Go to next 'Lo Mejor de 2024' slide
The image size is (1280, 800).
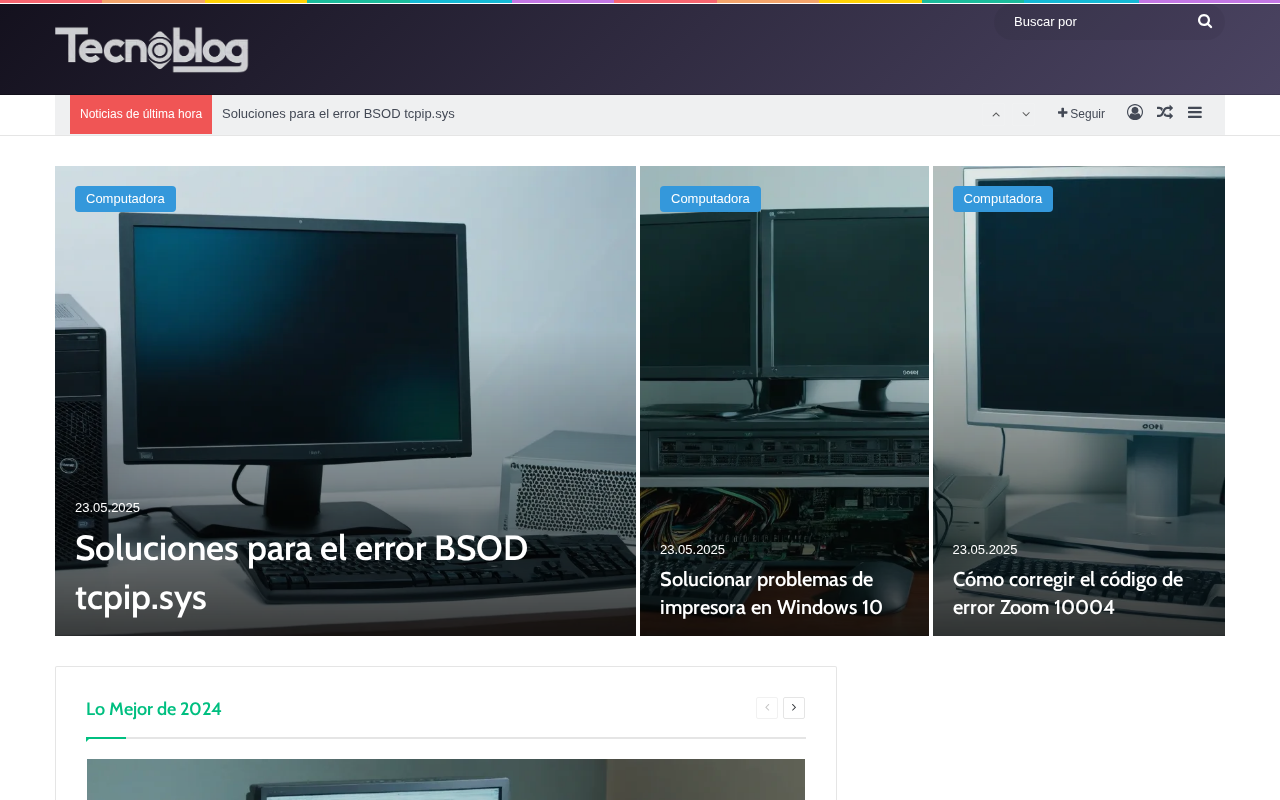pyautogui.click(x=794, y=708)
